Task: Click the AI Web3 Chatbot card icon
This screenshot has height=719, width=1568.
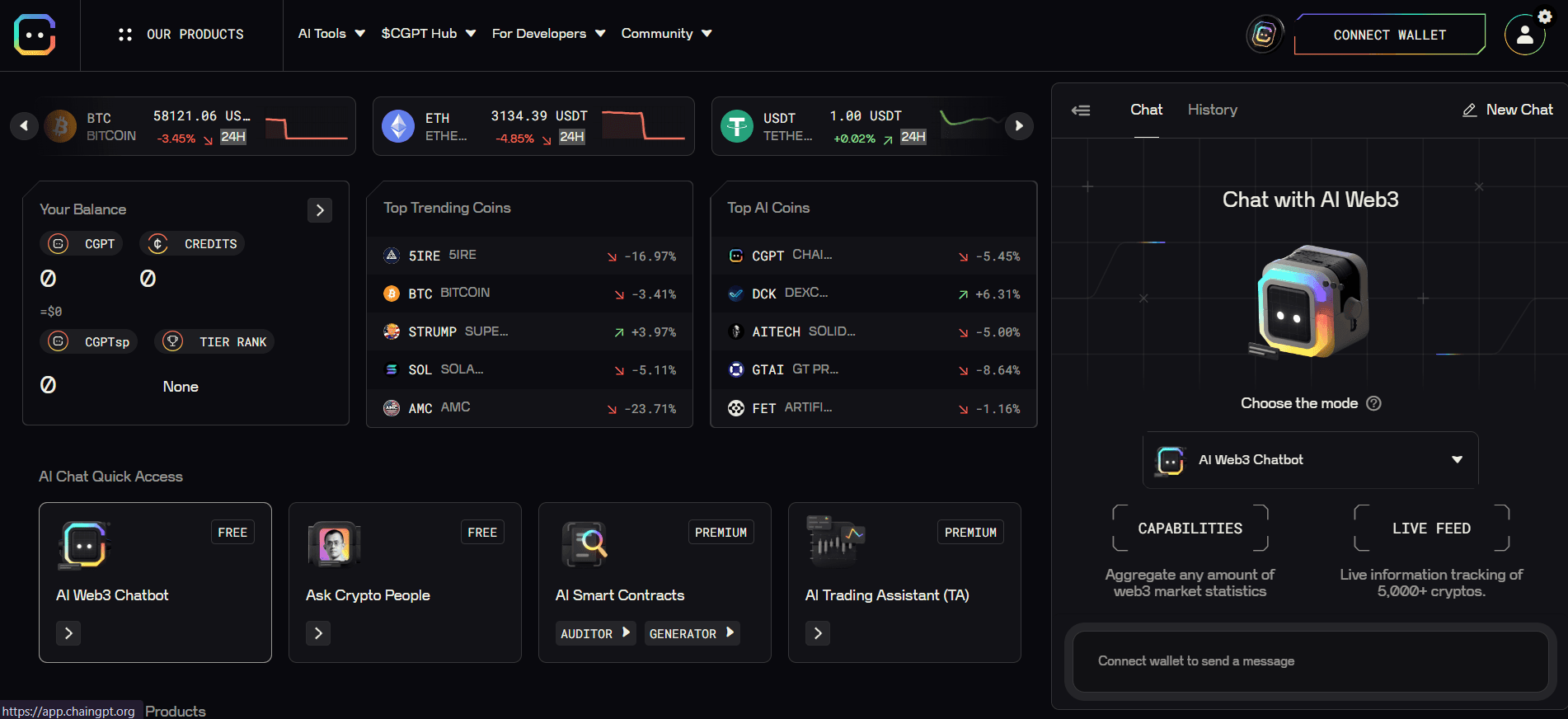Action: coord(84,544)
